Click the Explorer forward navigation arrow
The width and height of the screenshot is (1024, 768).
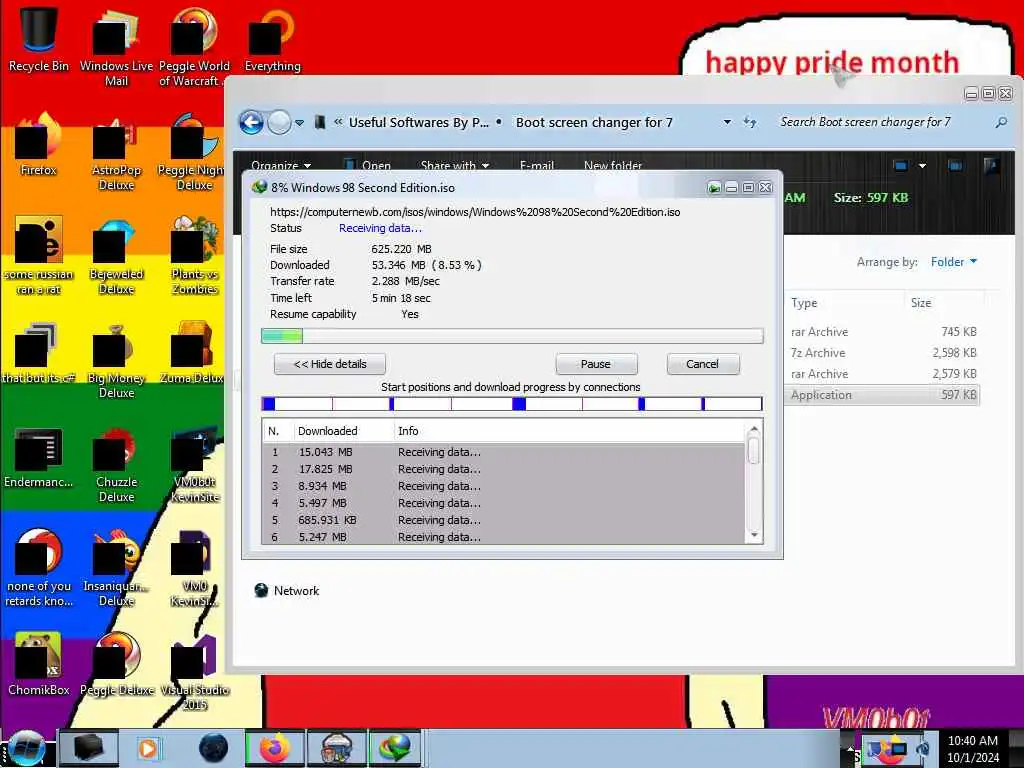tap(280, 122)
